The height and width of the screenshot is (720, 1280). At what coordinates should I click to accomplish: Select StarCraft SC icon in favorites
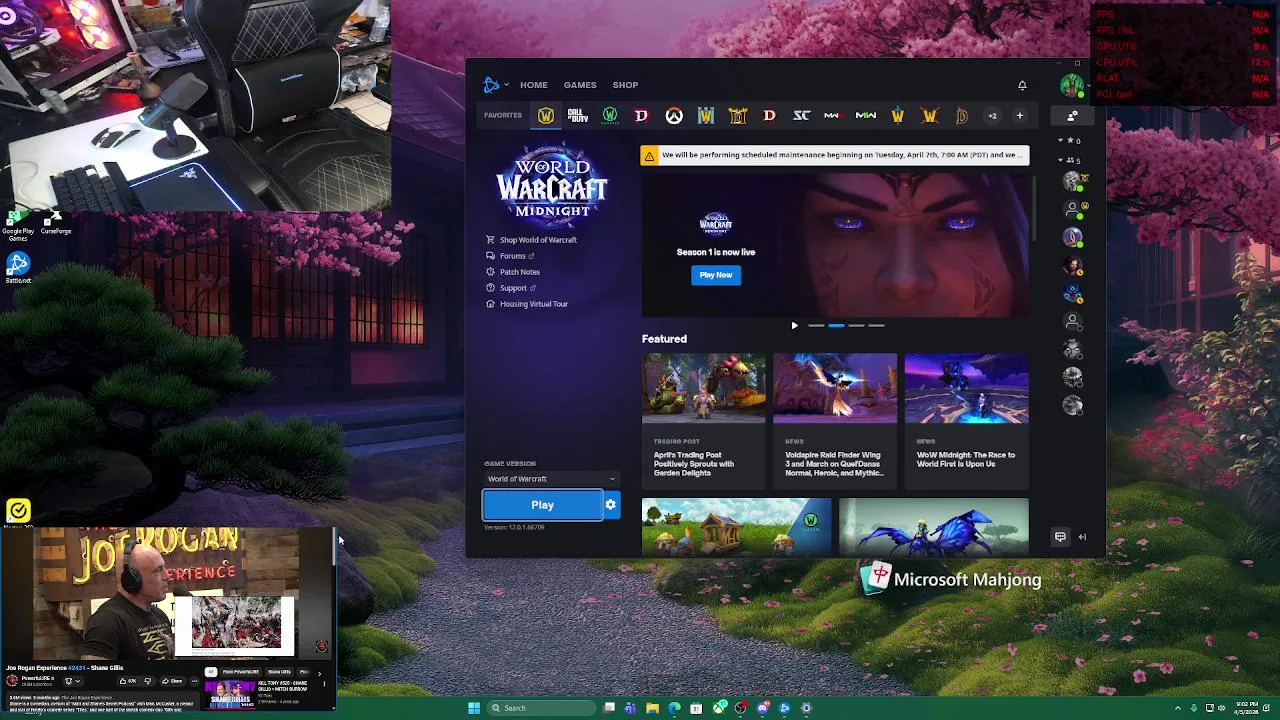point(802,116)
